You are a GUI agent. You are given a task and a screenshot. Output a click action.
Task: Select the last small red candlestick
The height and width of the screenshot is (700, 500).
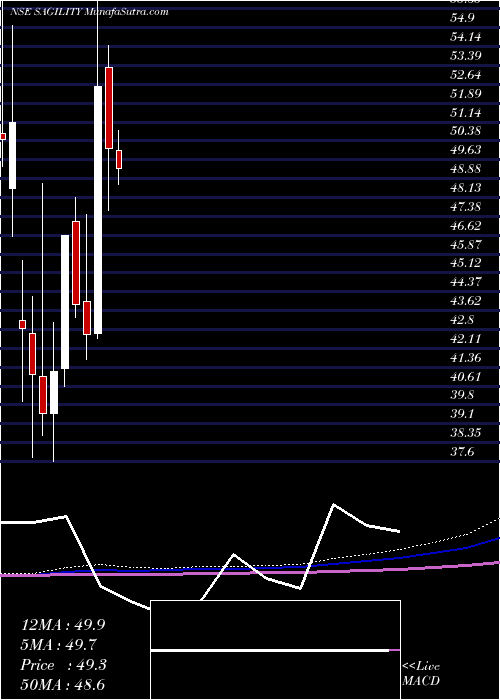click(x=119, y=159)
